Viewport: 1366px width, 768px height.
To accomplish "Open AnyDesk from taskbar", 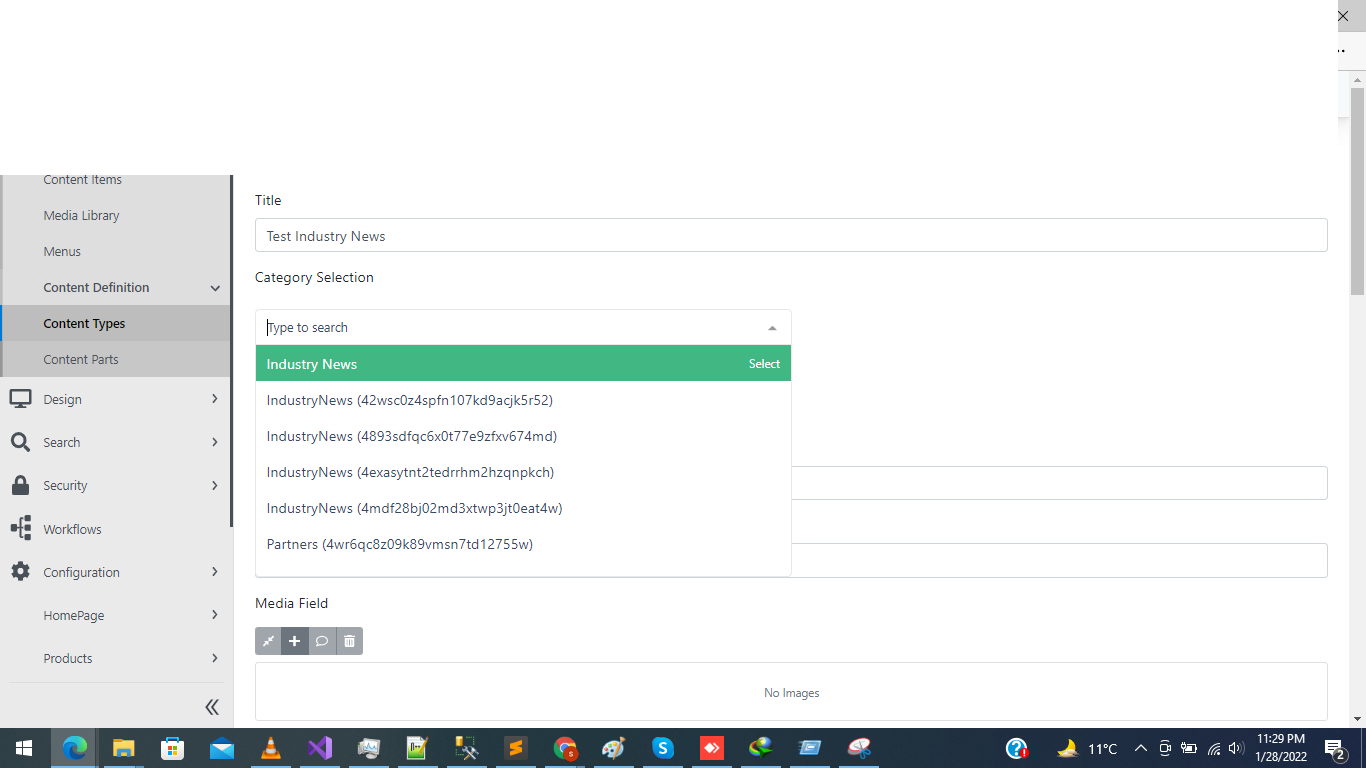I will coord(711,748).
